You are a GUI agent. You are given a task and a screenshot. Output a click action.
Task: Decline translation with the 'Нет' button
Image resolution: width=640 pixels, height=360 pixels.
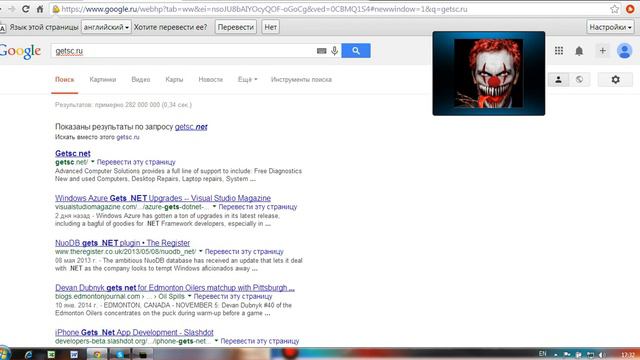(x=270, y=27)
